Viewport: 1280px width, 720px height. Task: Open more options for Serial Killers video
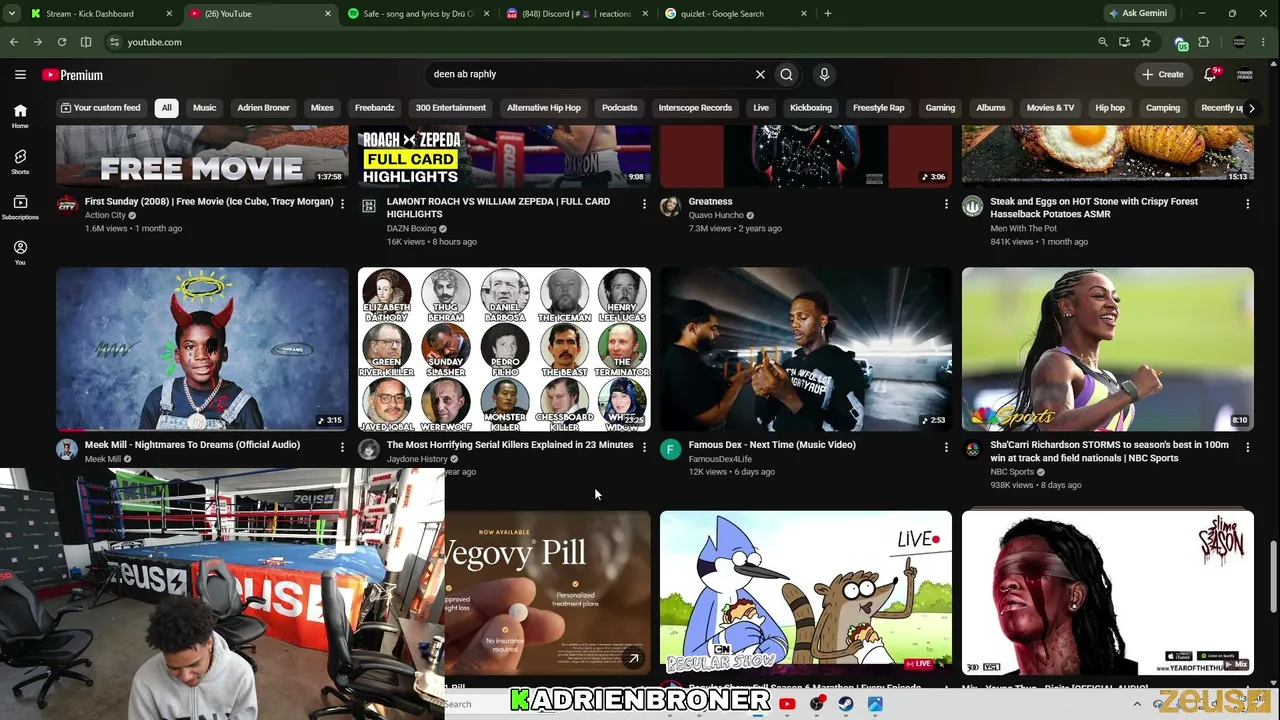click(644, 447)
